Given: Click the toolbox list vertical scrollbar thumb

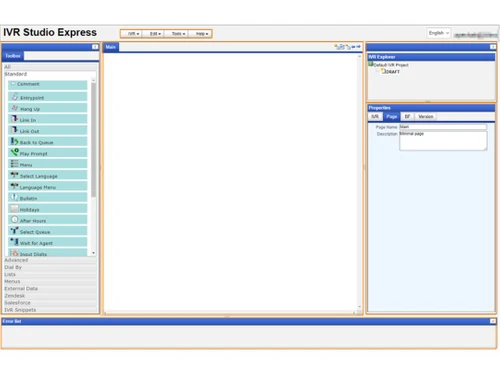Looking at the screenshot, I should tap(93, 140).
